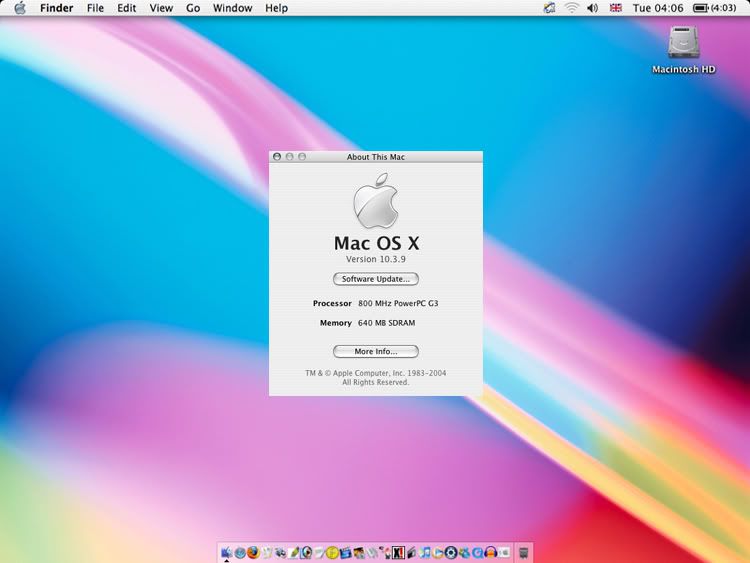This screenshot has width=750, height=563.
Task: Open the volume control menu
Action: tap(593, 8)
